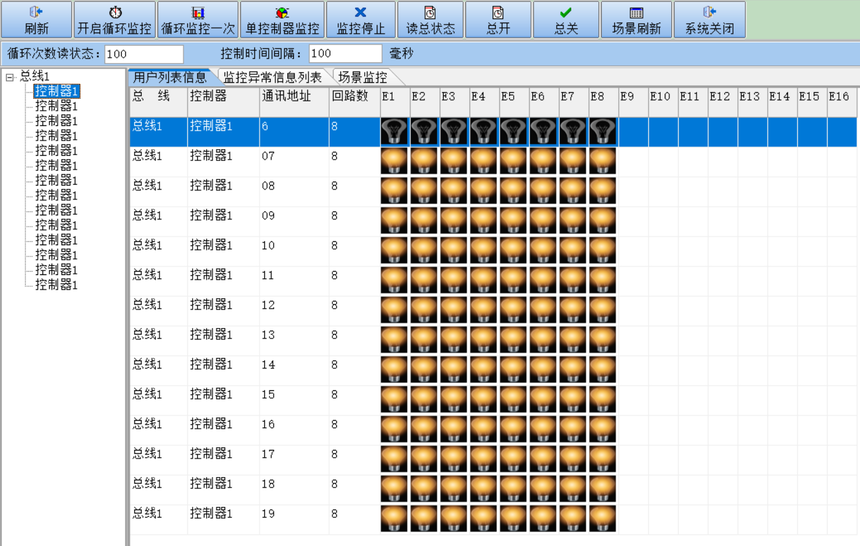Viewport: 860px width, 546px height.
Task: Toggle E8 bulb in address 07 row
Action: 602,161
